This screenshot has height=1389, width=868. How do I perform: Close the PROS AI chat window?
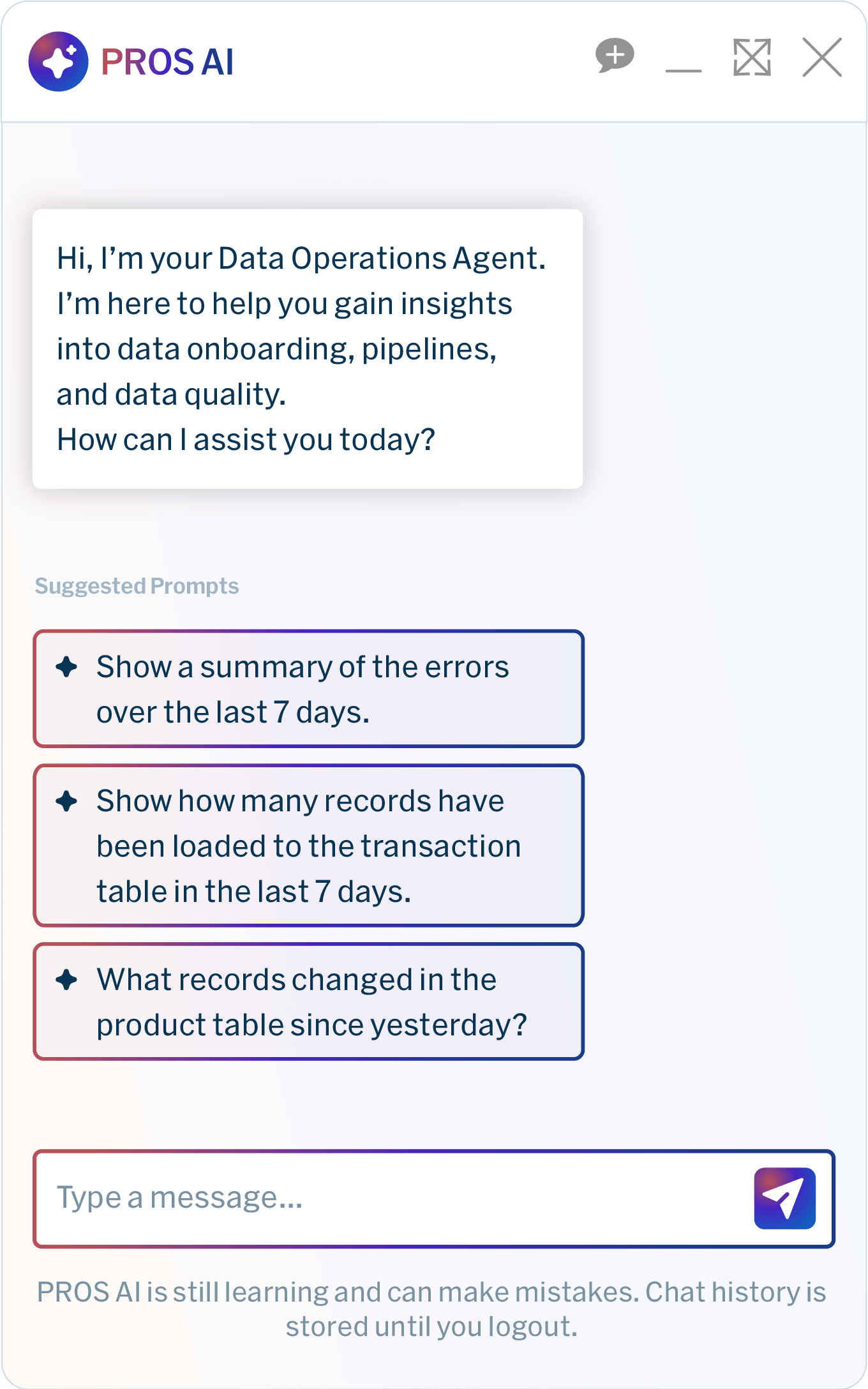click(x=821, y=57)
